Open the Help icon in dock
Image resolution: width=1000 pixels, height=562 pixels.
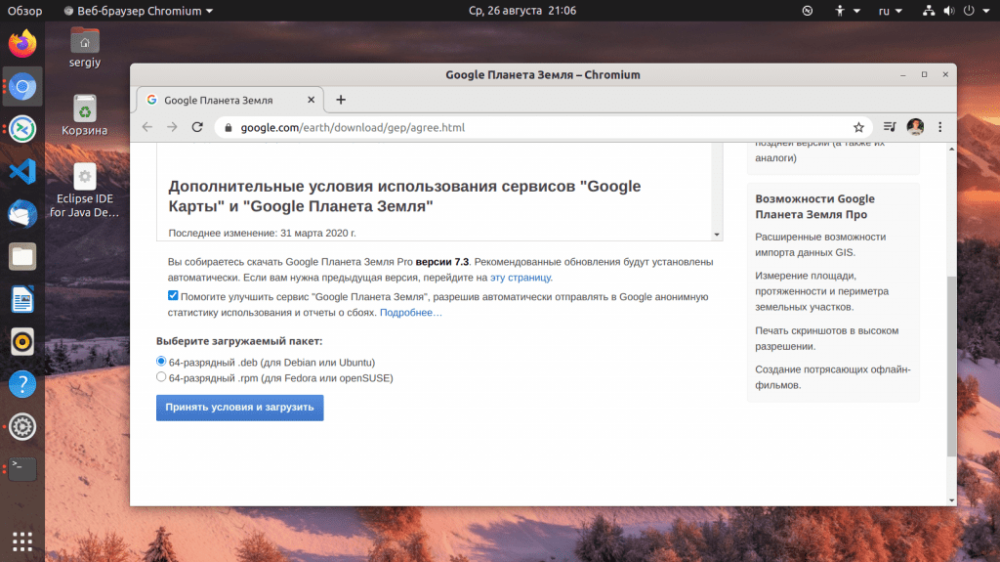tap(22, 384)
